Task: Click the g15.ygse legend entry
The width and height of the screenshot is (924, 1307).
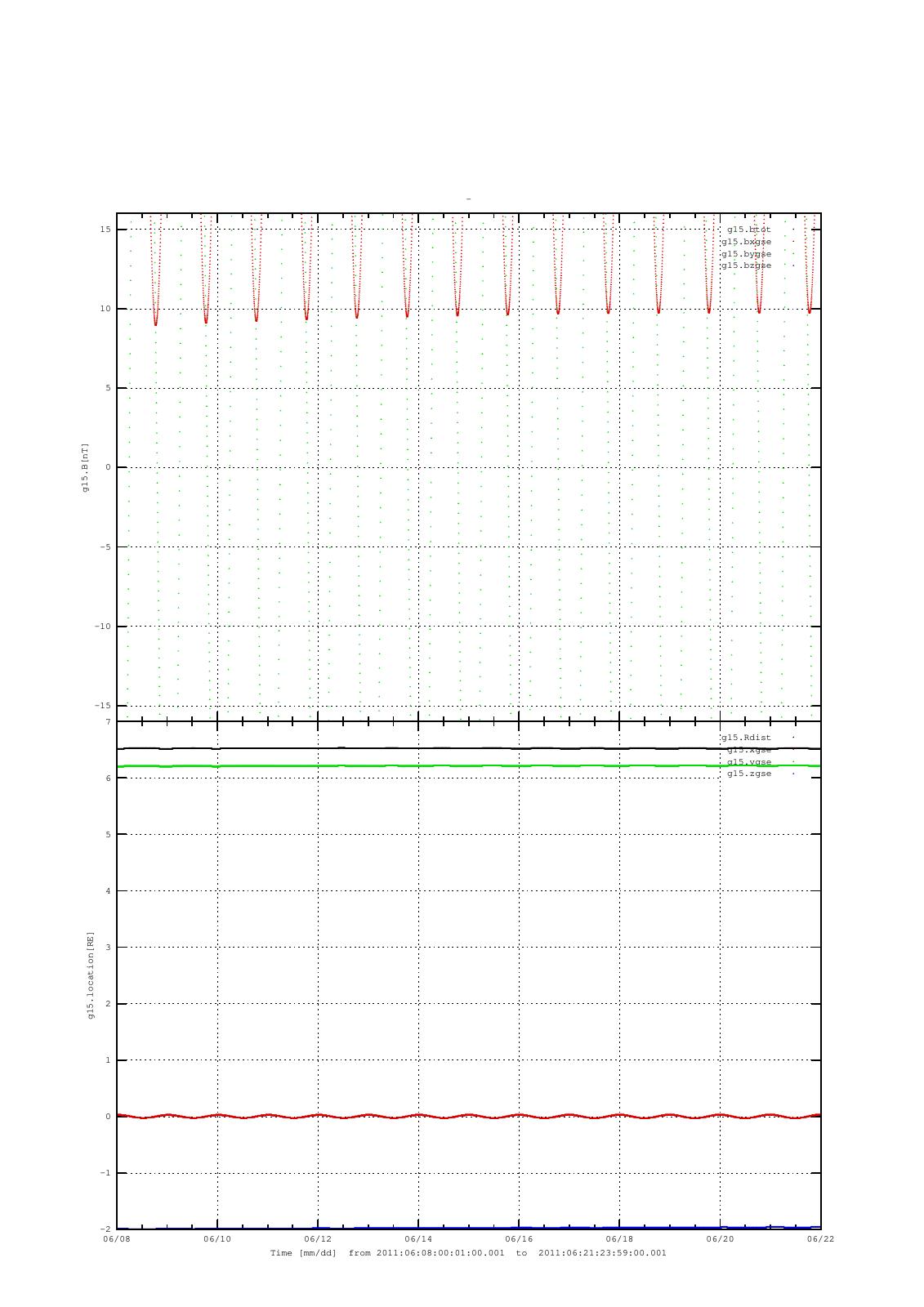Action: coord(749,762)
